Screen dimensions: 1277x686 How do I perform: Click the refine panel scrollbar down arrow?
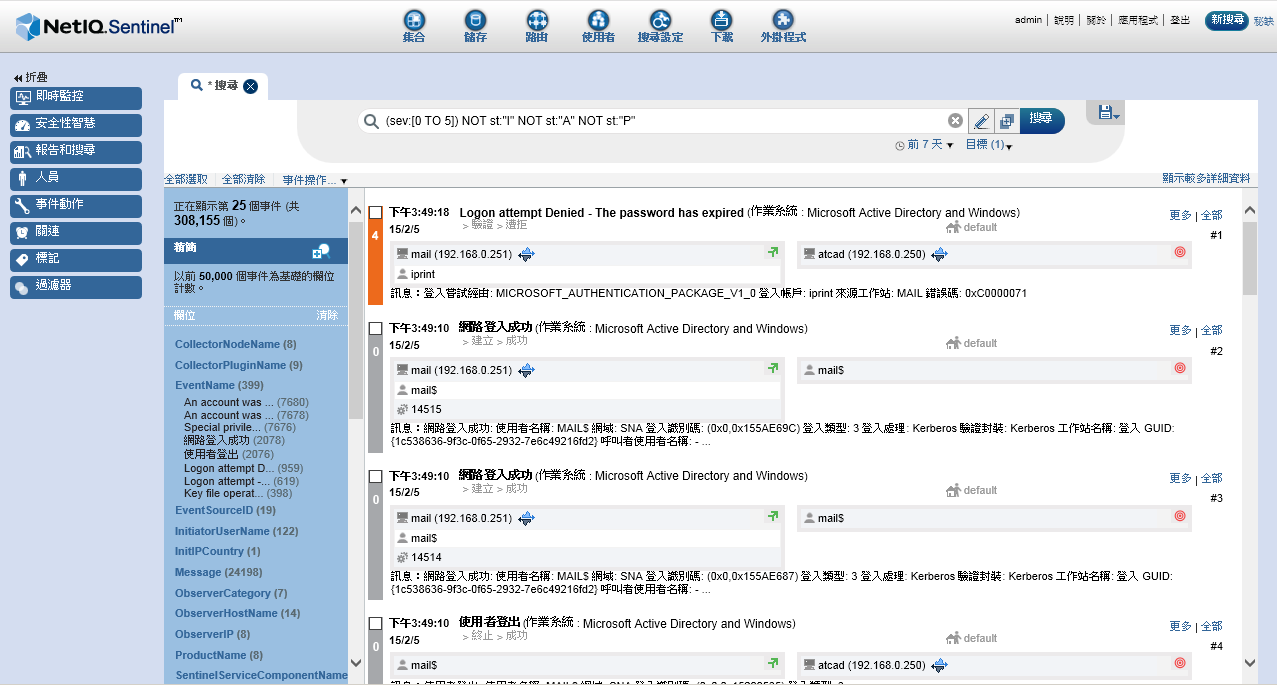click(356, 662)
